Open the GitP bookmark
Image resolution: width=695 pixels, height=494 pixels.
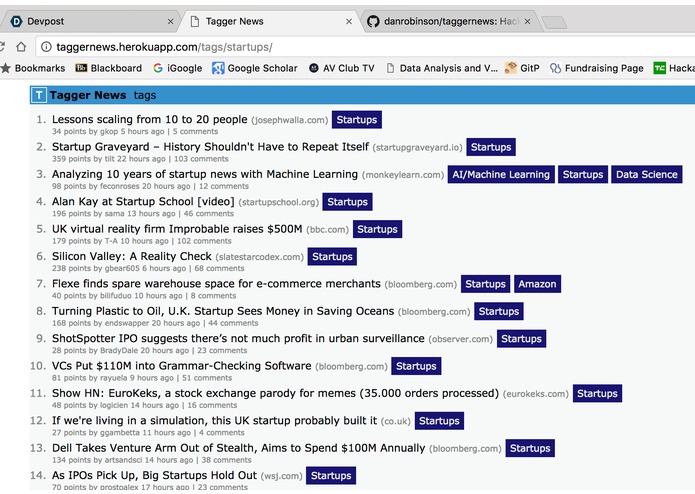pyautogui.click(x=522, y=68)
